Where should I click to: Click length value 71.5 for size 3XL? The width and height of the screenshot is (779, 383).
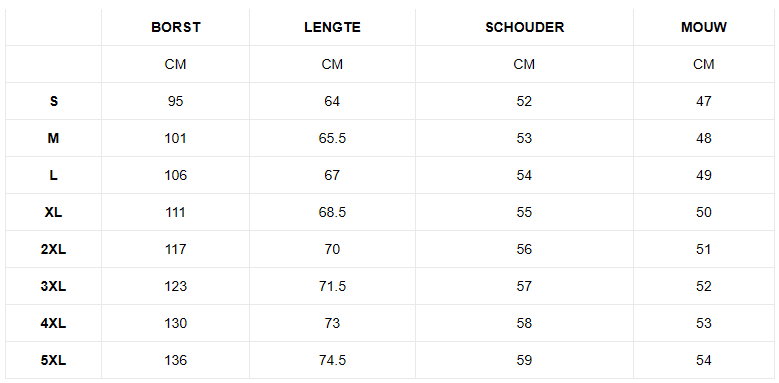(x=332, y=286)
